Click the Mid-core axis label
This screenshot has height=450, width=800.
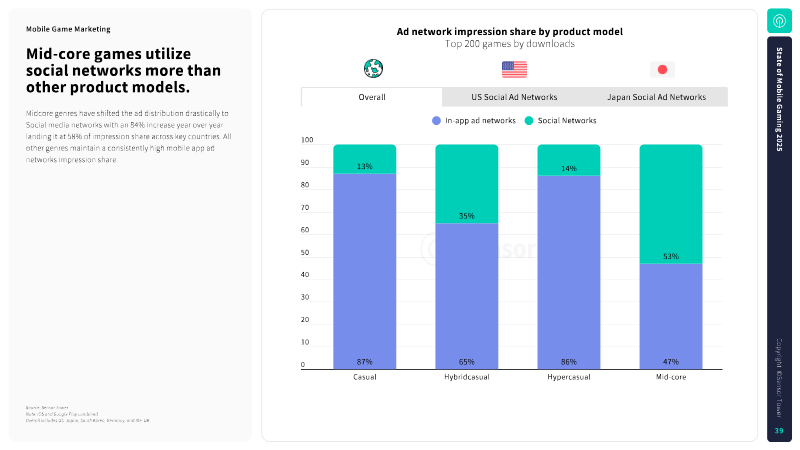point(671,377)
